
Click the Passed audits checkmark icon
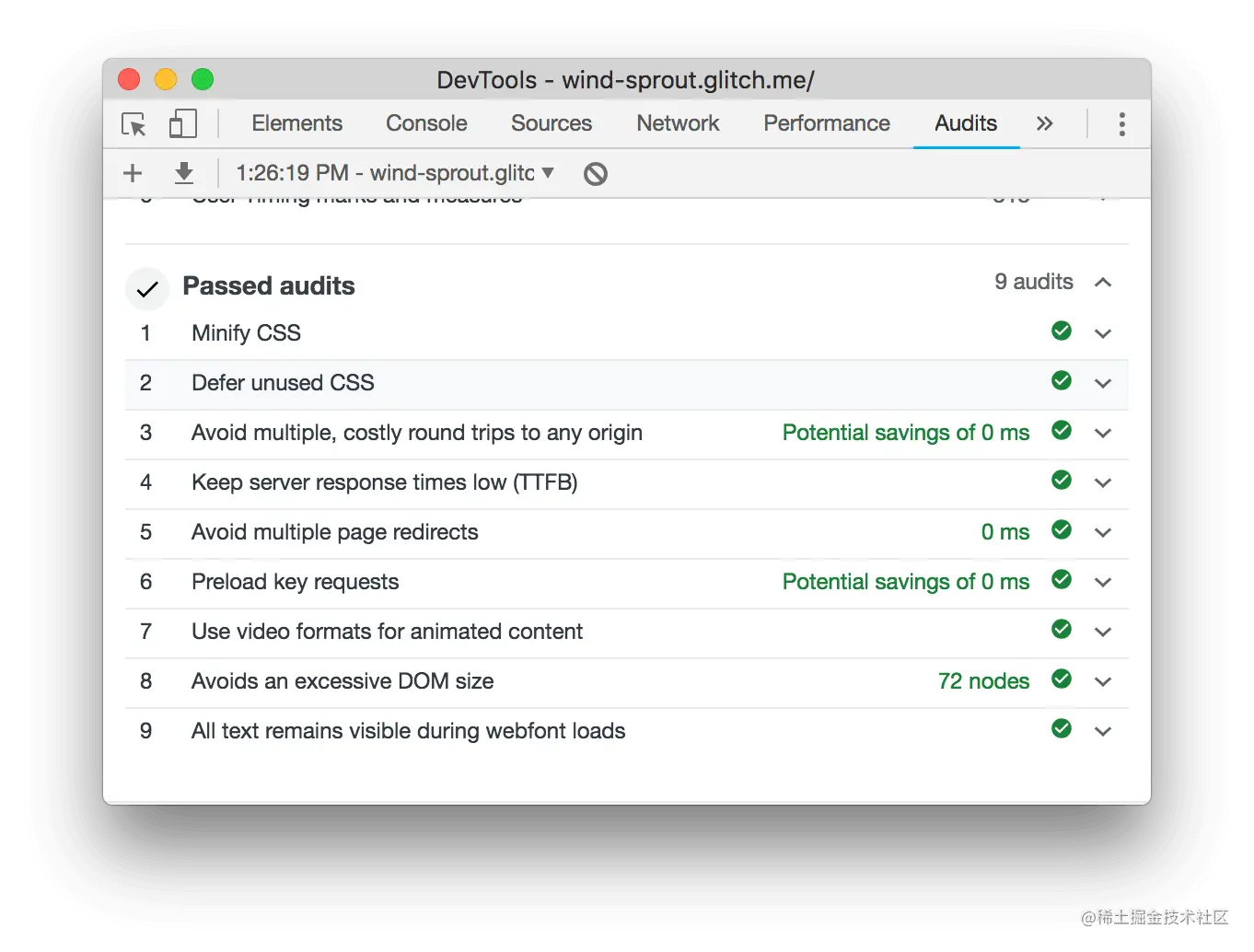(147, 290)
